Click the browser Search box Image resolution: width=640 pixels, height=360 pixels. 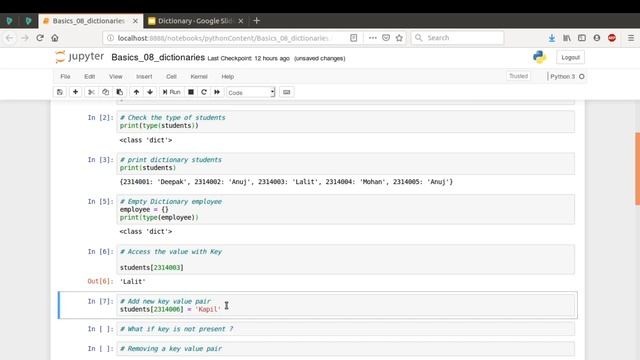point(457,38)
